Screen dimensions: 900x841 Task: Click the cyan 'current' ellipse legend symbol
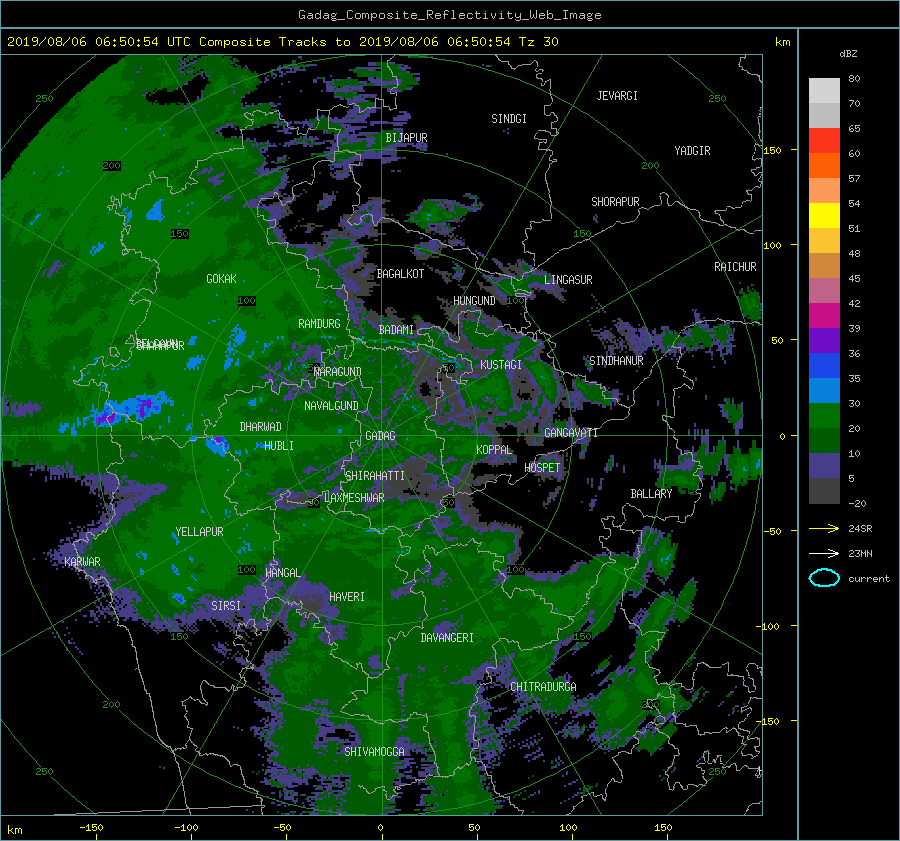point(824,578)
